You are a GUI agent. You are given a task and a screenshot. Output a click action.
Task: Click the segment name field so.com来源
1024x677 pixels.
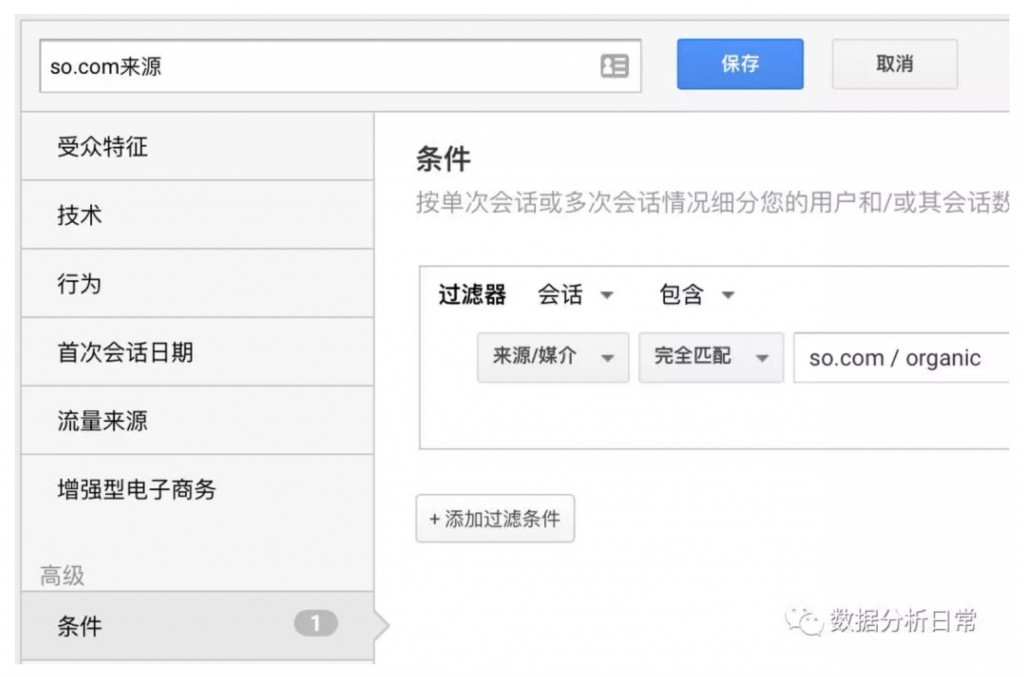click(320, 67)
